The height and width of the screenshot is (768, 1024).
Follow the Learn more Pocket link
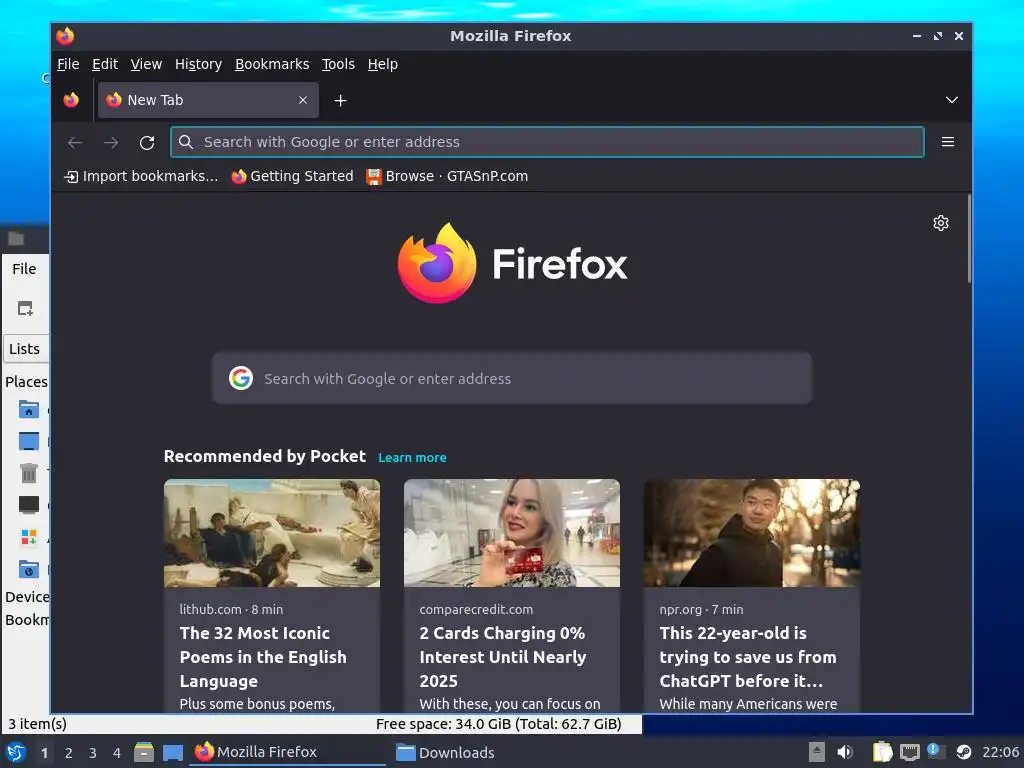pos(412,458)
